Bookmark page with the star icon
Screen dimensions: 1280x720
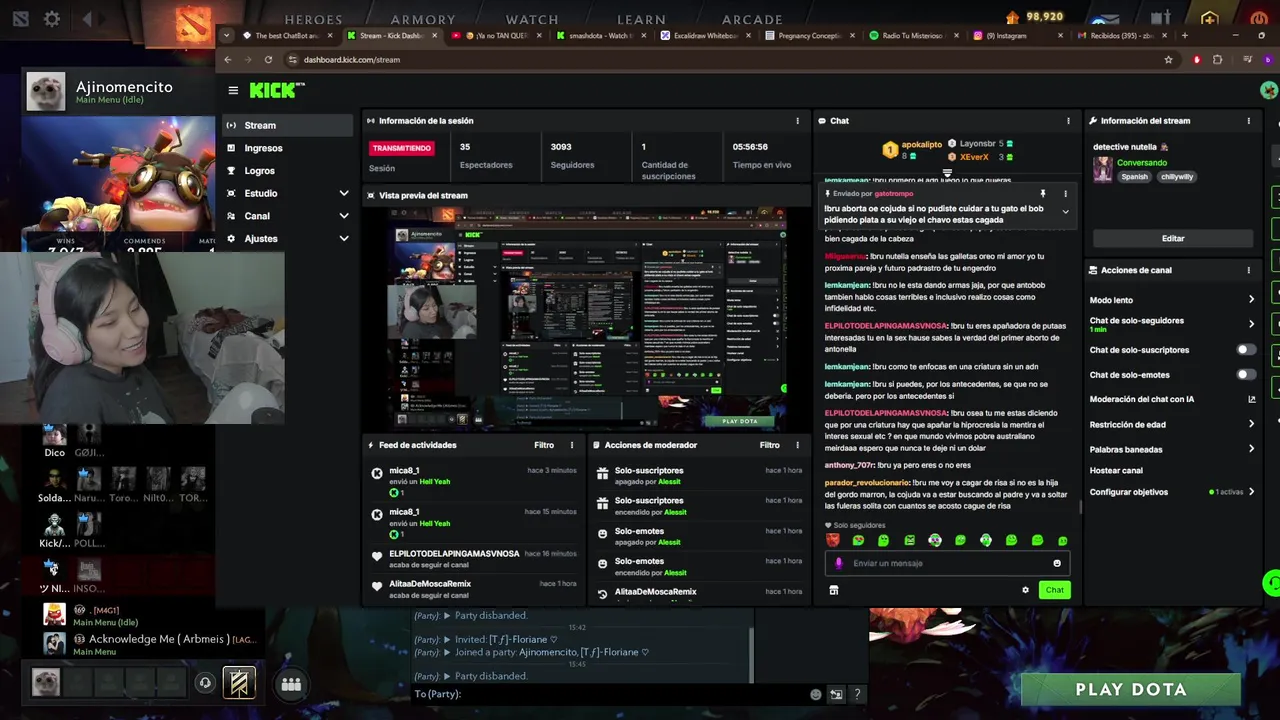1168,60
